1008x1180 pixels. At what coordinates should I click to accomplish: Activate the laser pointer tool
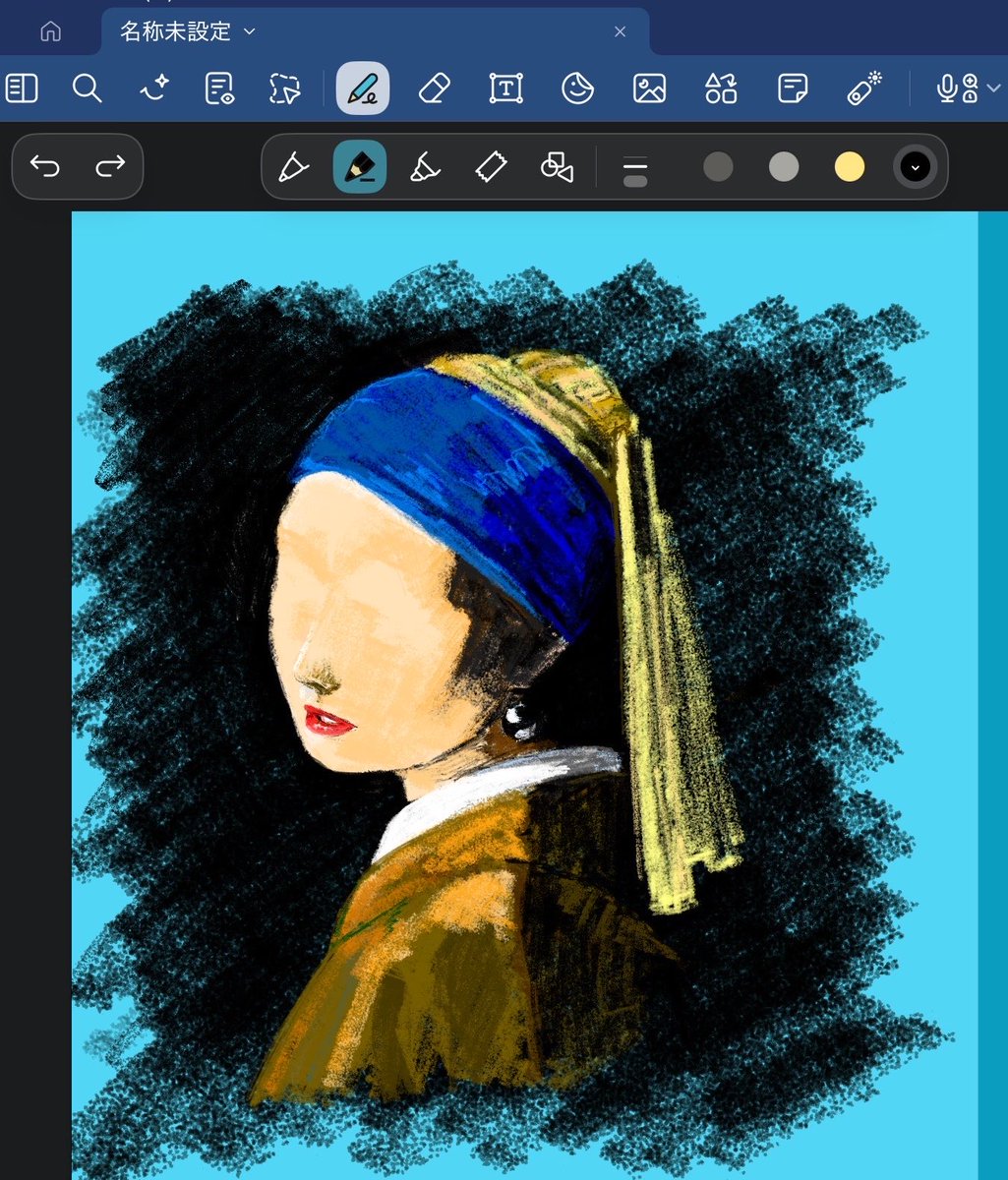(x=864, y=88)
